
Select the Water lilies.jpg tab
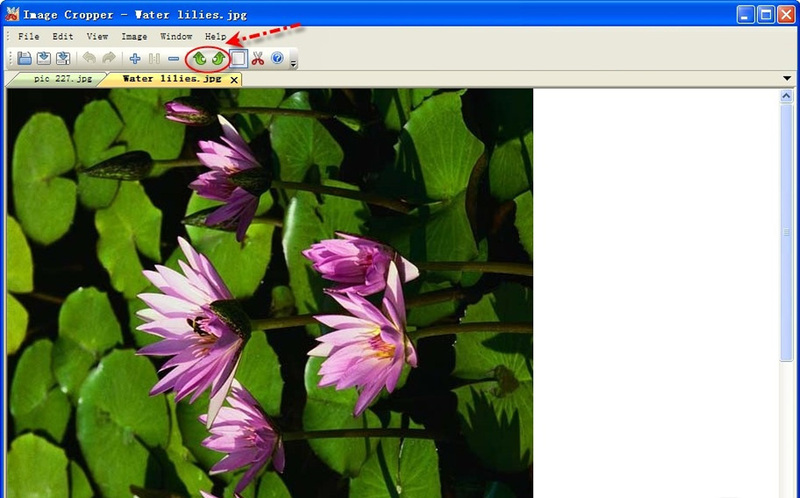click(x=172, y=79)
